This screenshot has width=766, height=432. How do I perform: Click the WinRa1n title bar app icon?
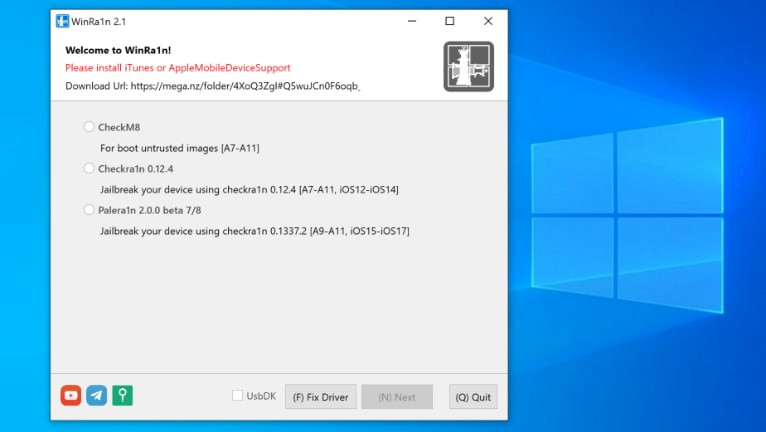tap(63, 21)
